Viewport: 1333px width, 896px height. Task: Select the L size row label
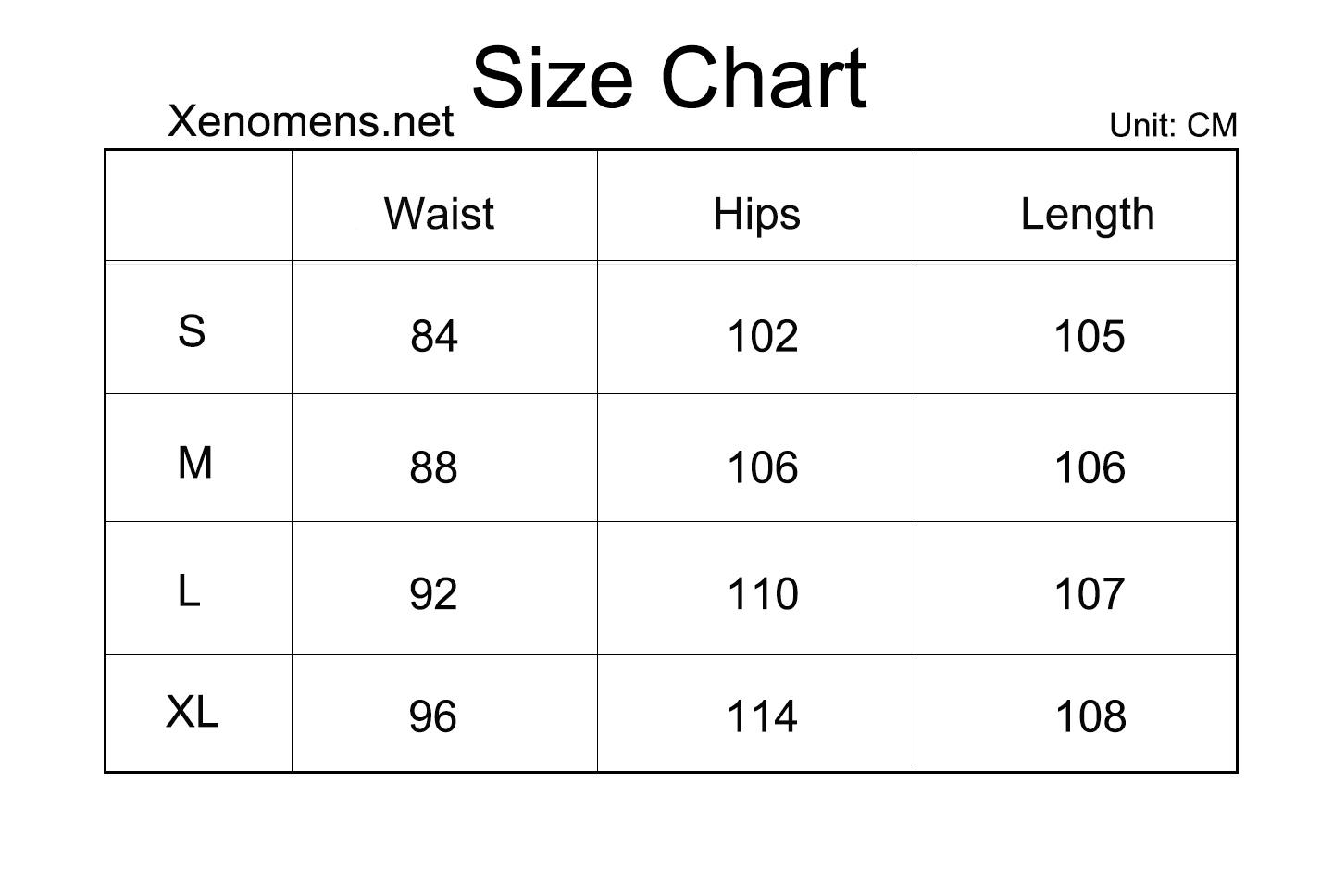pos(189,591)
